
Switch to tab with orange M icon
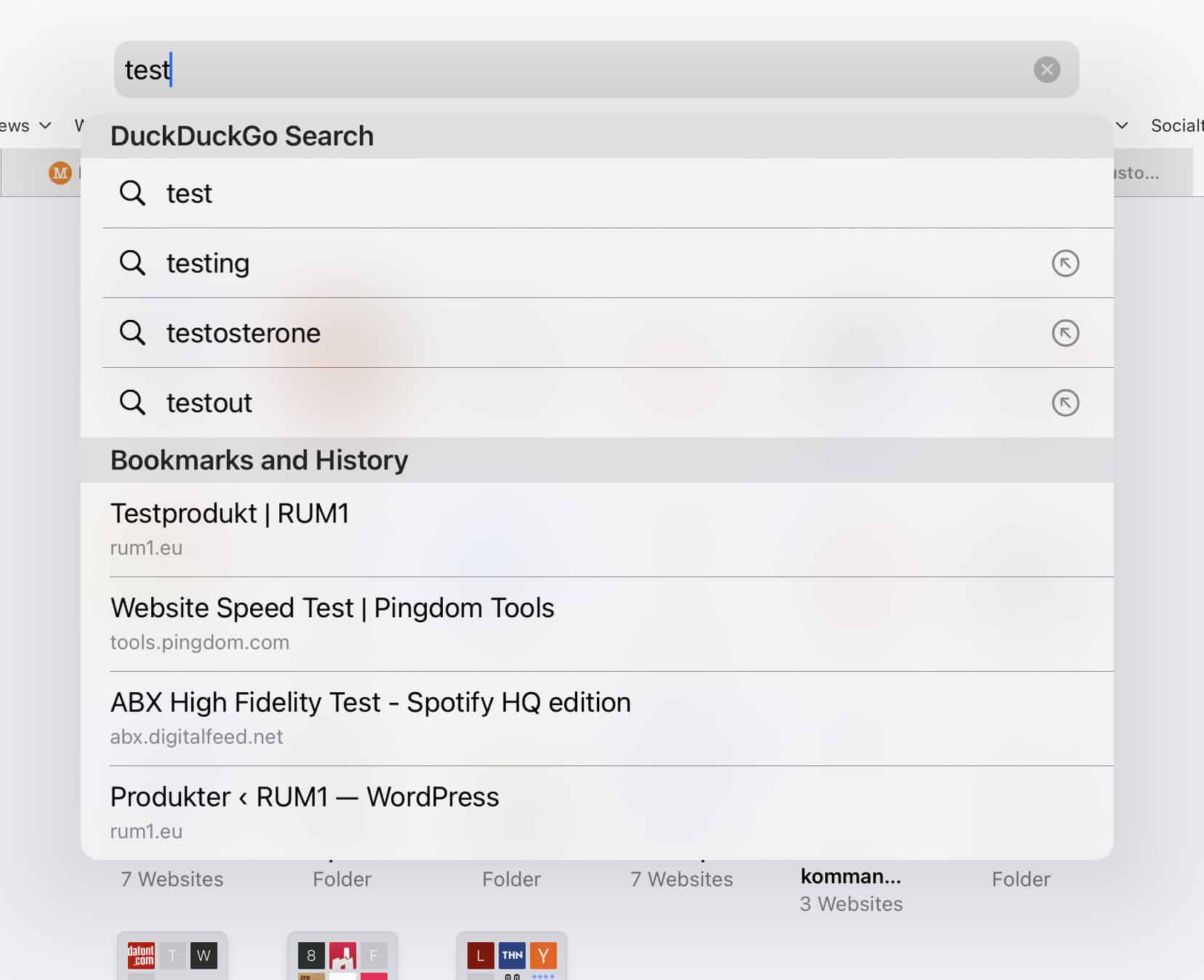pos(60,173)
